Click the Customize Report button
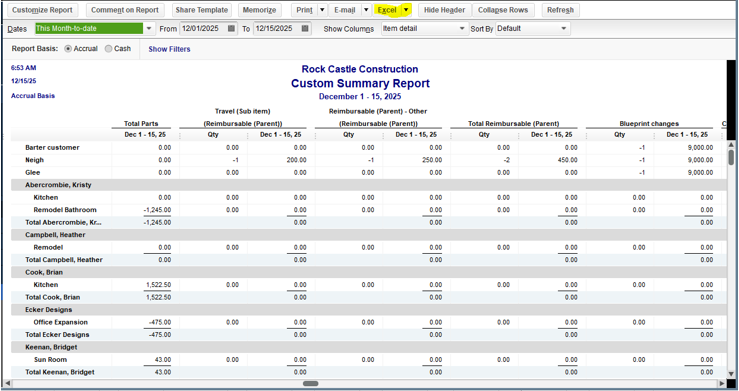 (x=42, y=10)
